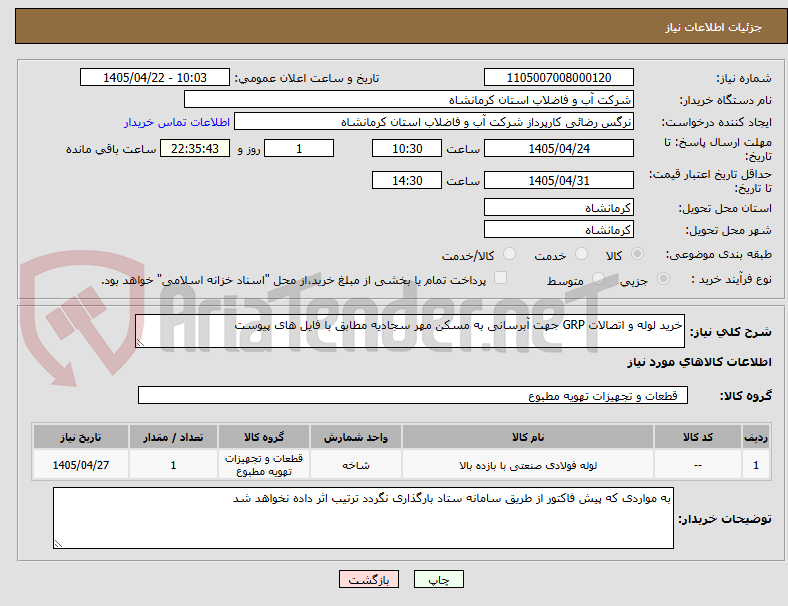Click the remaining time countdown 22:35:43
This screenshot has width=788, height=606.
pos(195,149)
